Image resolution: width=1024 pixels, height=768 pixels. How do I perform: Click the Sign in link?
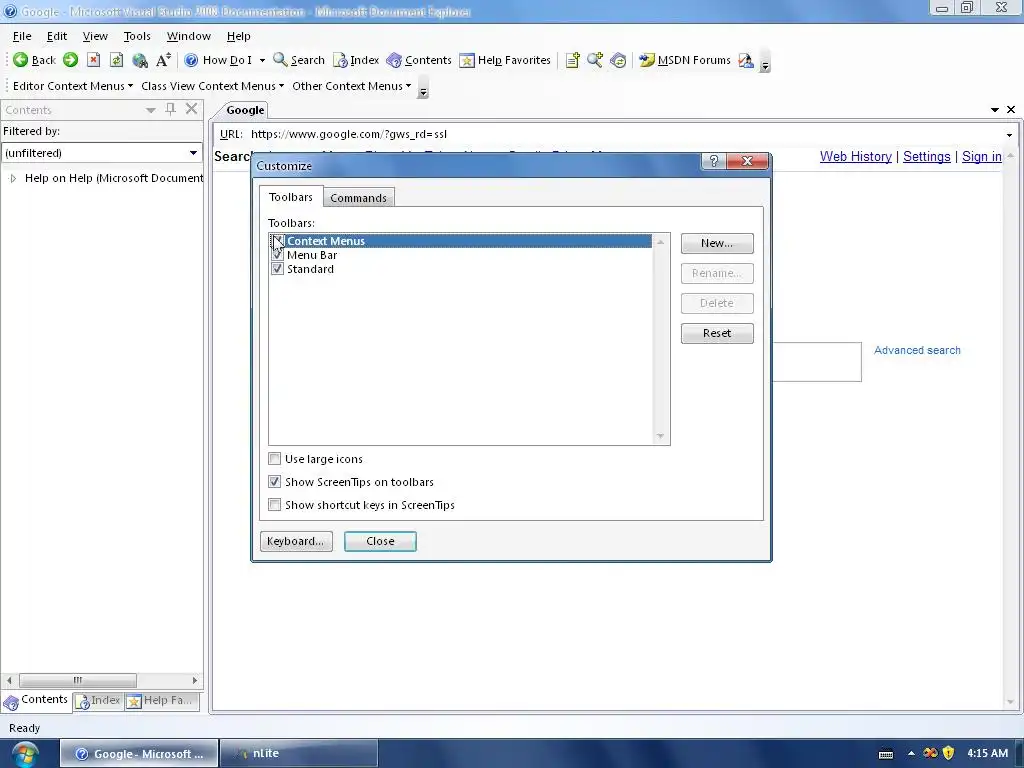(982, 157)
